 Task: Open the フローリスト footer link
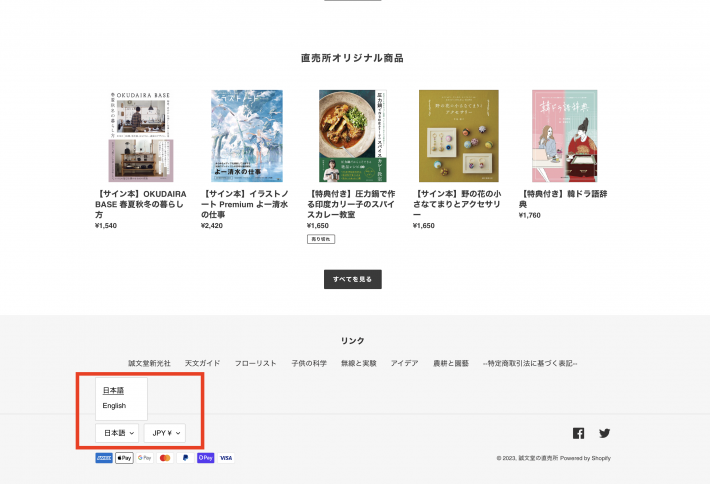(255, 363)
